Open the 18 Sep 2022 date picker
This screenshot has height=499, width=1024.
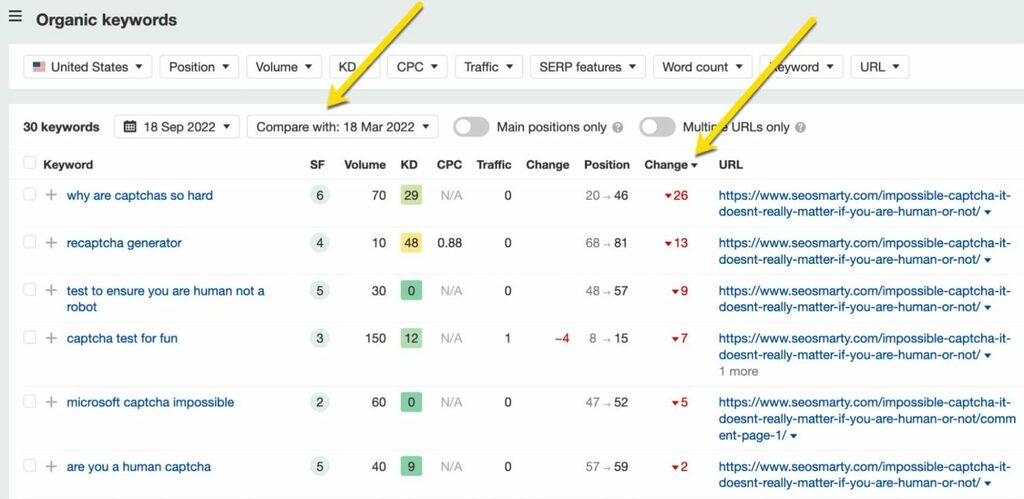pos(177,127)
